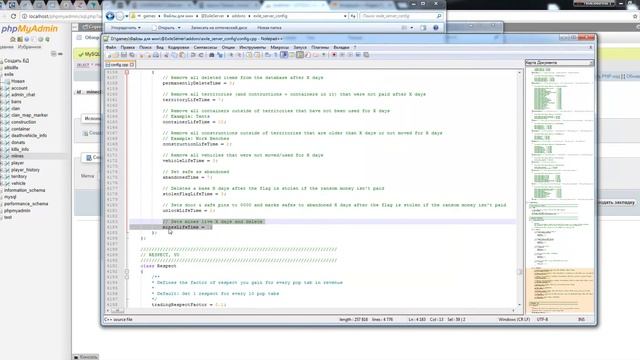Click the Zoom out toolbar icon
The height and width of the screenshot is (360, 640).
point(239,55)
